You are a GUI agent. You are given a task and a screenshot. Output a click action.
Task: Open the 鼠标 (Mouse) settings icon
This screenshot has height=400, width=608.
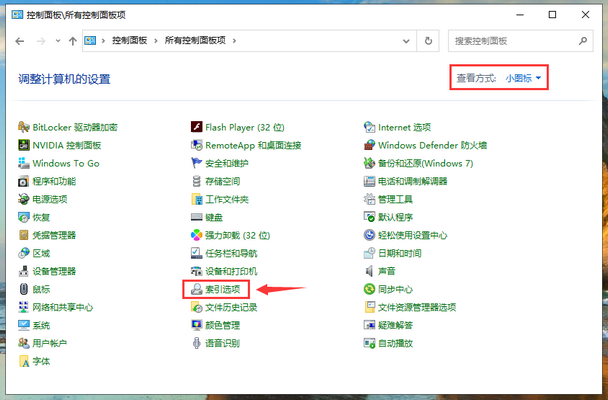click(41, 289)
